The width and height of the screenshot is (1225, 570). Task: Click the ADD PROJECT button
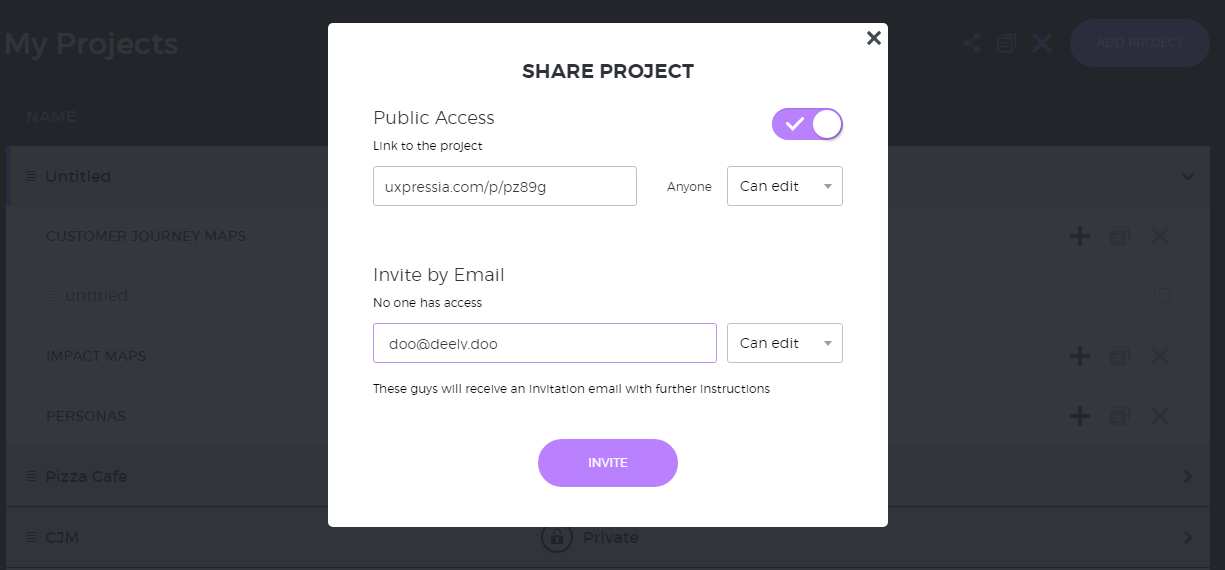[x=1140, y=43]
